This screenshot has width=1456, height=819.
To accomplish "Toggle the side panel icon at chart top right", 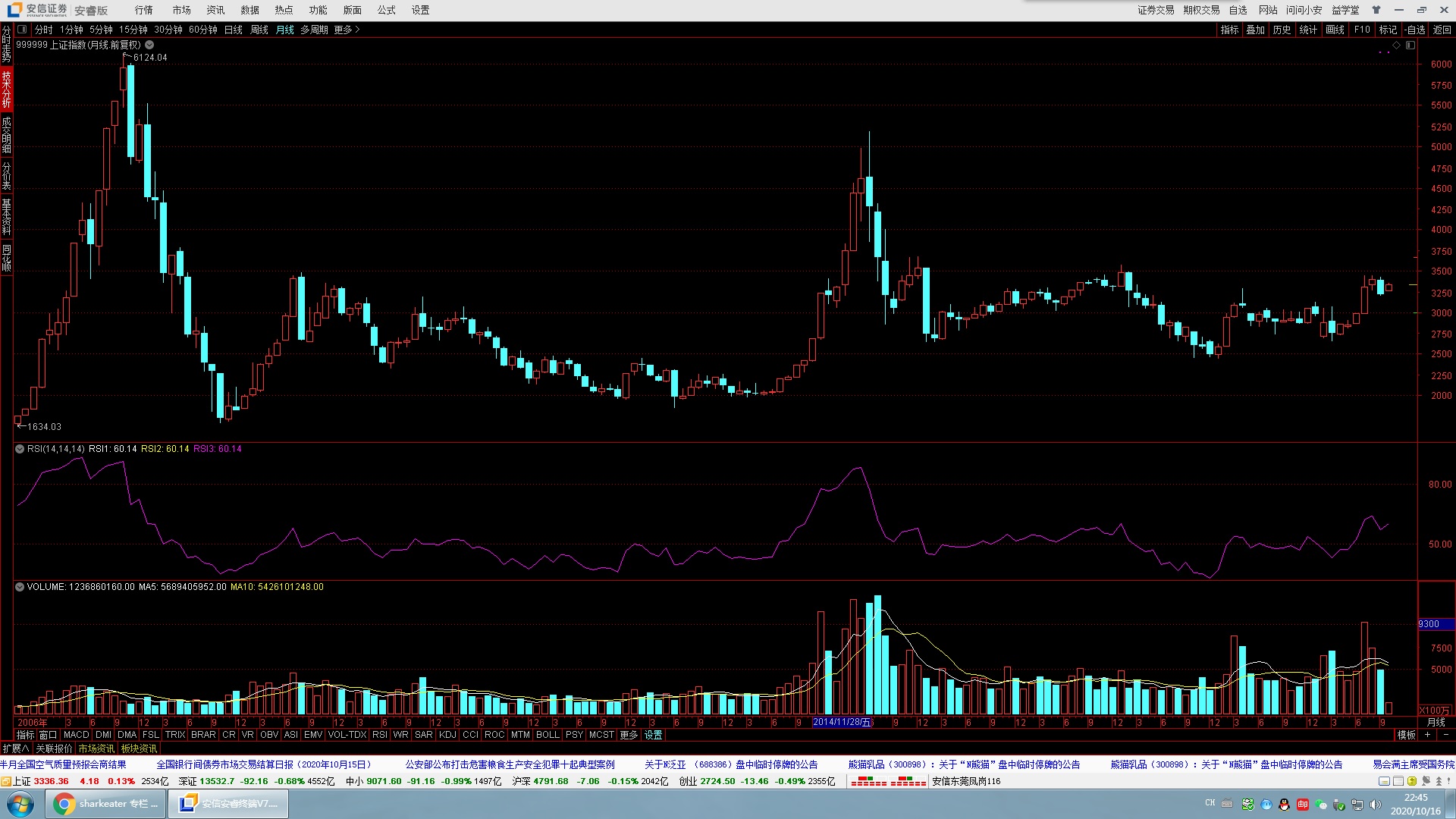I will click(1410, 45).
